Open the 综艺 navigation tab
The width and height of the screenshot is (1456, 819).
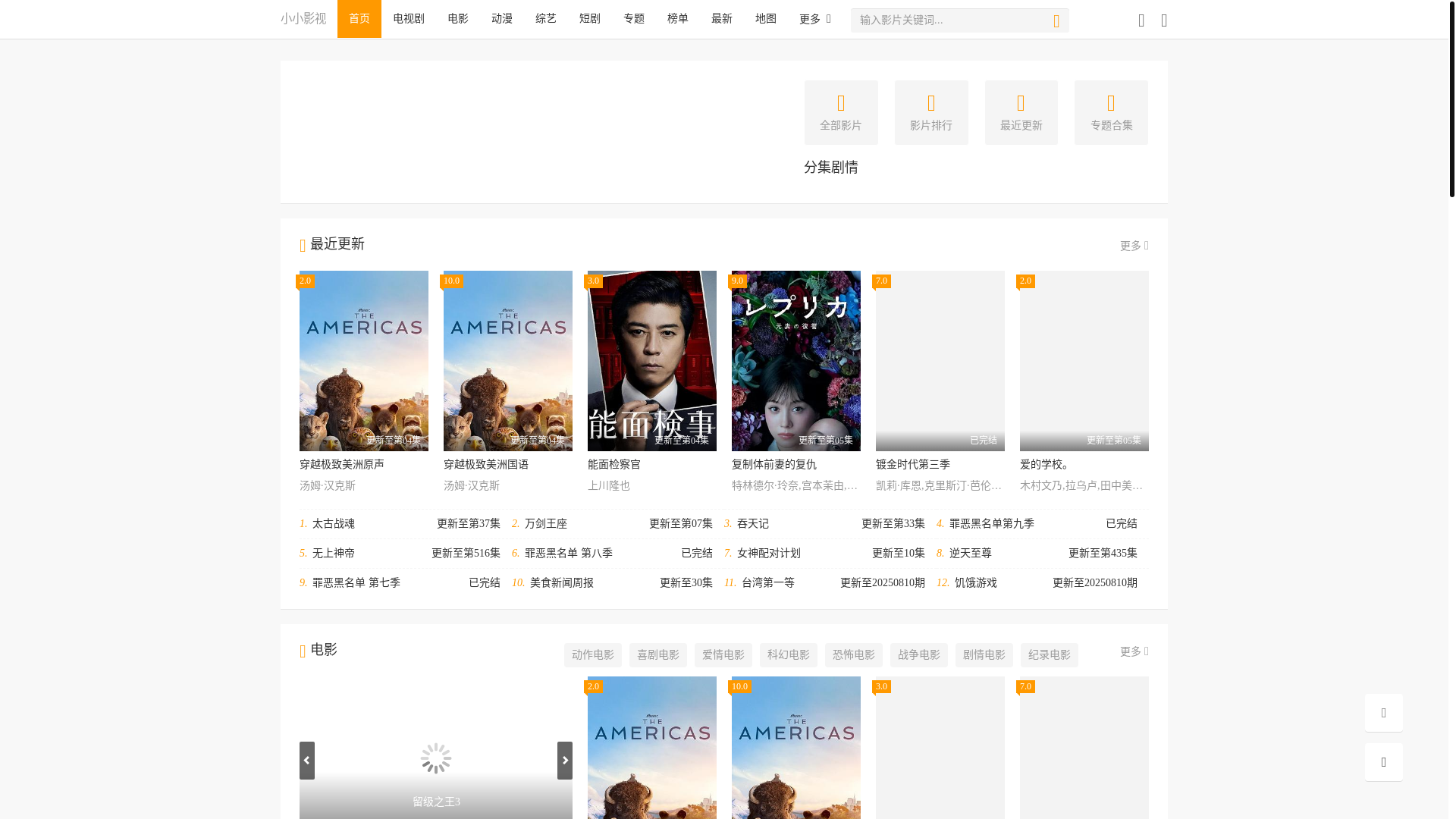546,19
